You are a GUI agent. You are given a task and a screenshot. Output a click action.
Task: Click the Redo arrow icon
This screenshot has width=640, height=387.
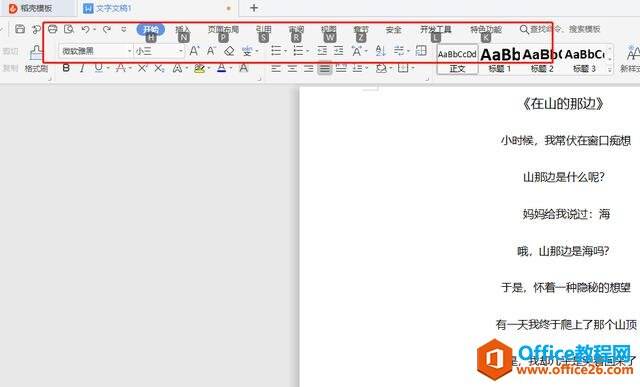pos(107,29)
